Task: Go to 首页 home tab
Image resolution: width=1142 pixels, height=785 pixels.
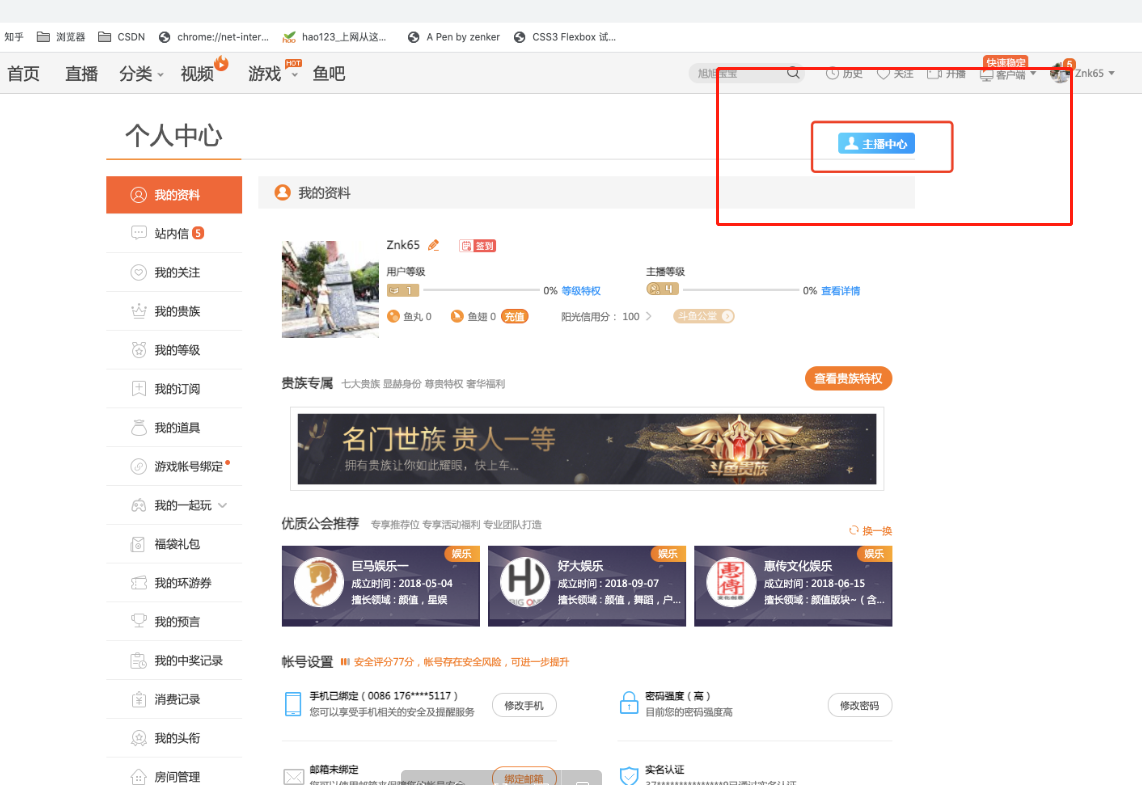Action: (23, 74)
